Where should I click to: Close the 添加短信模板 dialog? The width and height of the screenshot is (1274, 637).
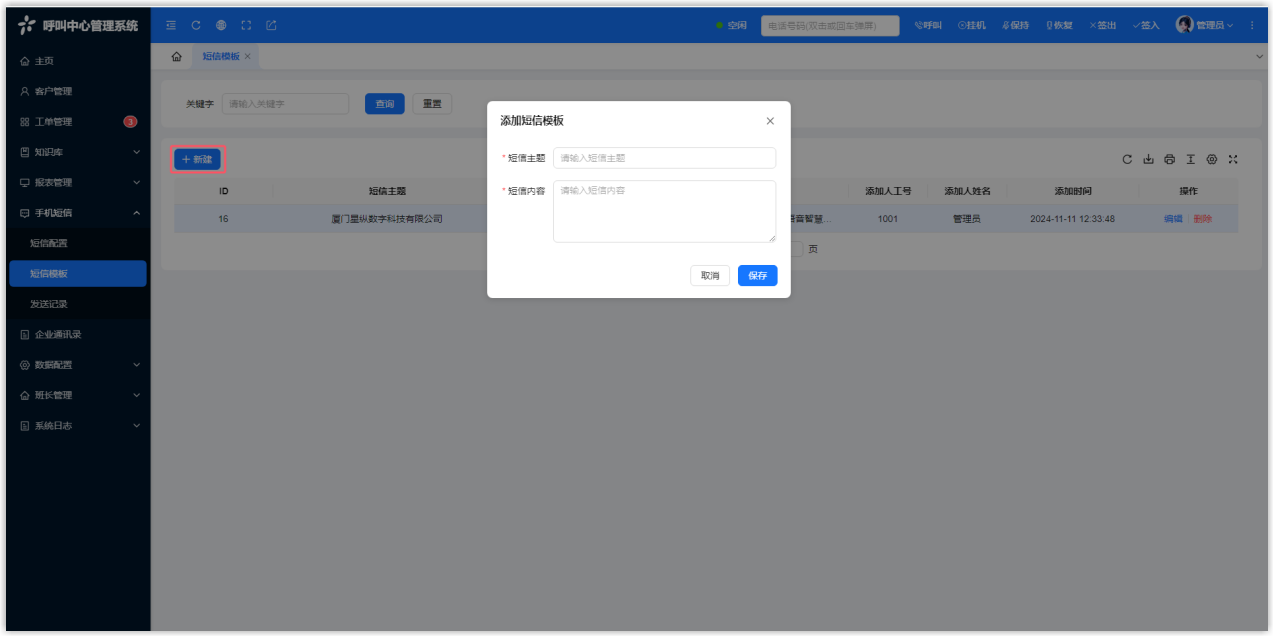pyautogui.click(x=770, y=121)
